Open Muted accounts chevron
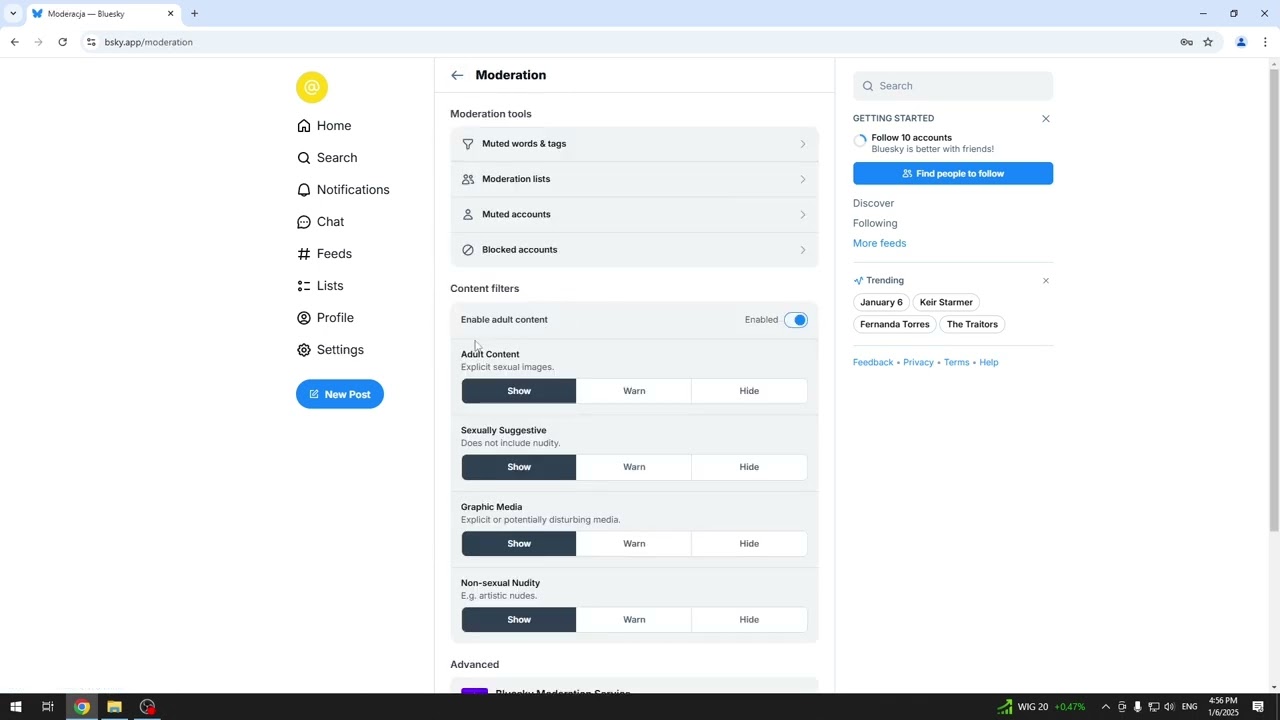This screenshot has width=1280, height=720. click(x=802, y=214)
